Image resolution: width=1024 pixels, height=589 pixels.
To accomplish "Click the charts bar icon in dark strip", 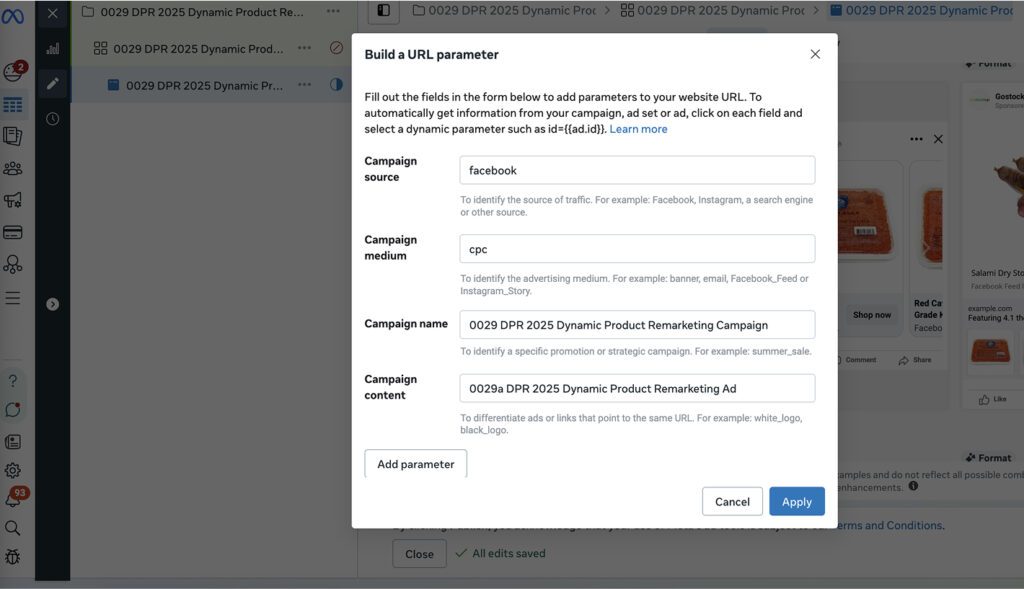I will pyautogui.click(x=52, y=48).
